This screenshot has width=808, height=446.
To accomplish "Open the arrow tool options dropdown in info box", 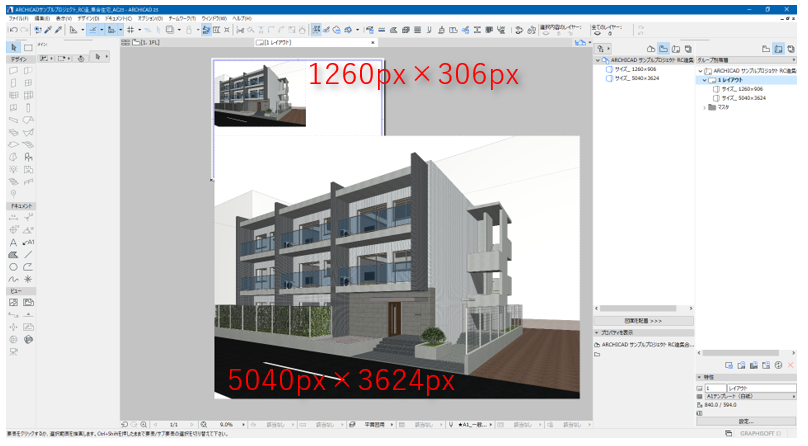I will [107, 57].
